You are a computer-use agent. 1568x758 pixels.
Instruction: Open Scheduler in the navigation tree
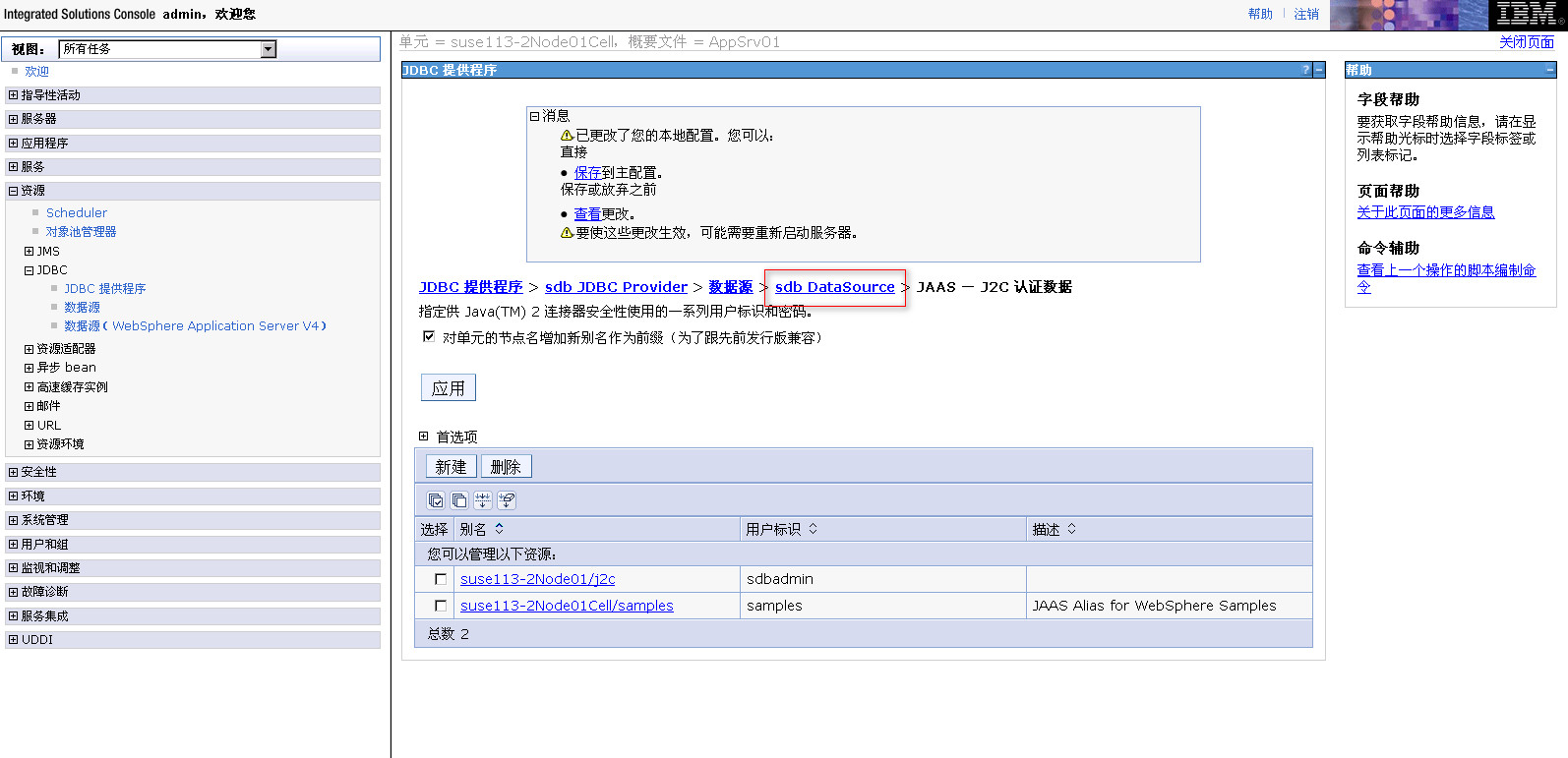coord(77,213)
